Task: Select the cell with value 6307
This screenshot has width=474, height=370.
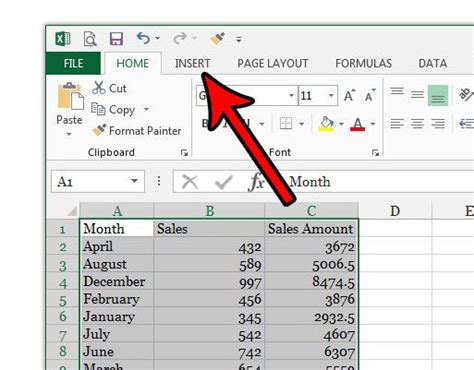Action: point(311,352)
